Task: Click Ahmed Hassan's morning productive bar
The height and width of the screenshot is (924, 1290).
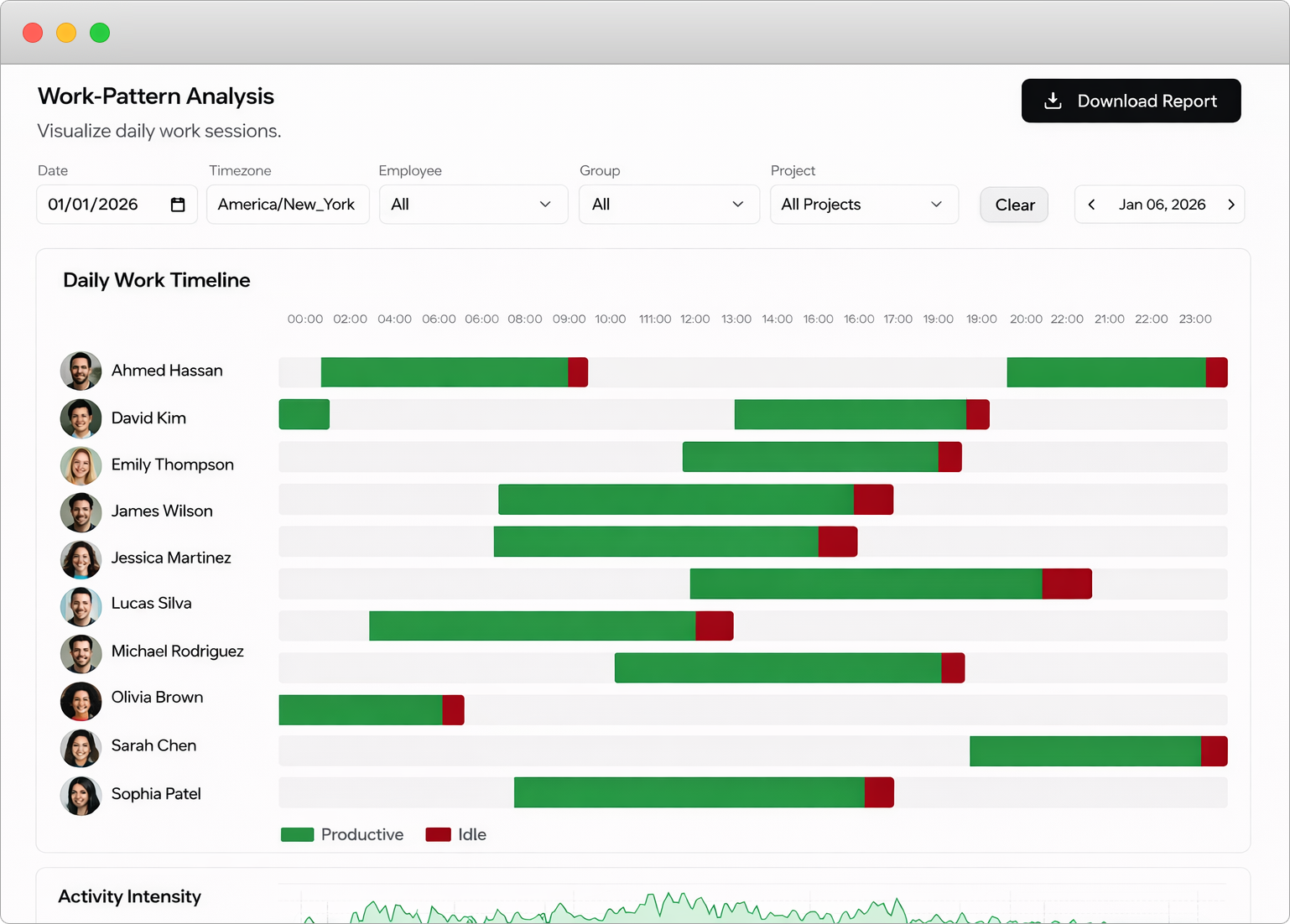Action: (445, 372)
